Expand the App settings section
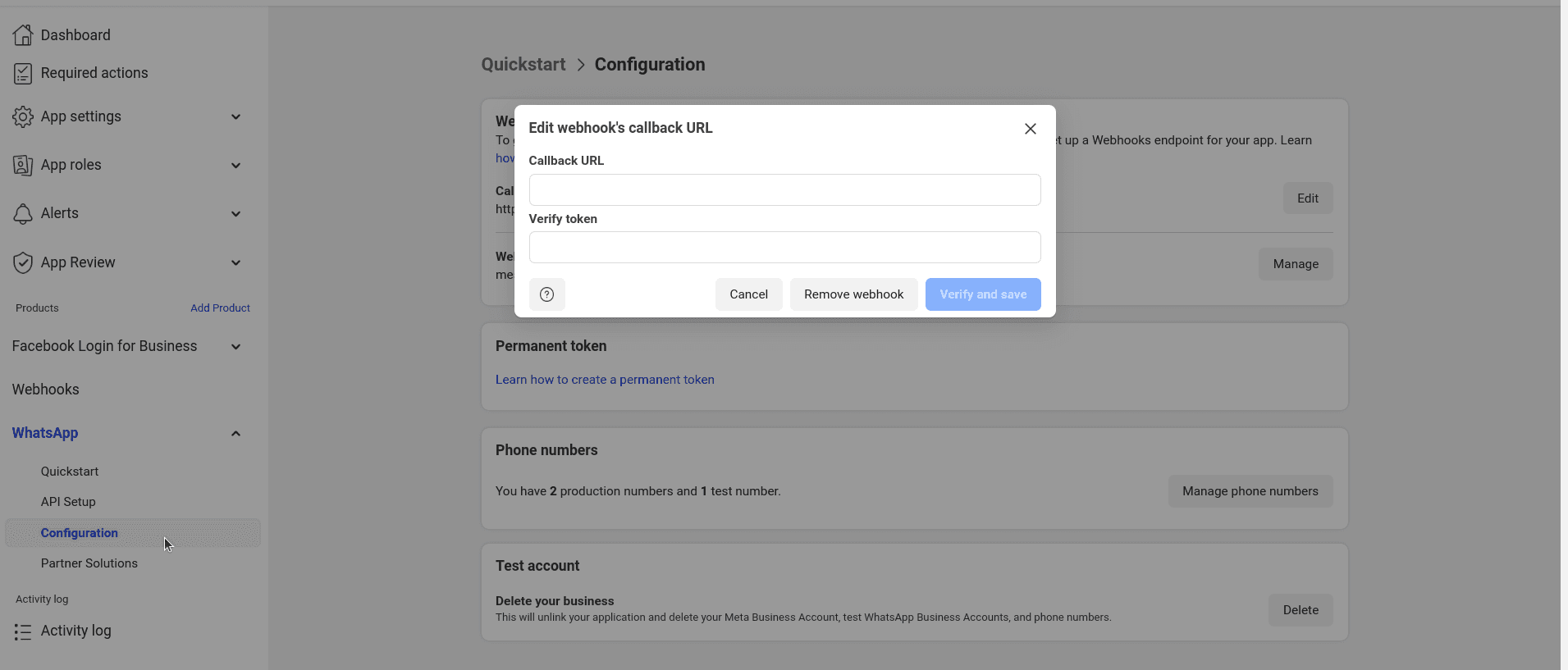1568x670 pixels. click(x=235, y=116)
